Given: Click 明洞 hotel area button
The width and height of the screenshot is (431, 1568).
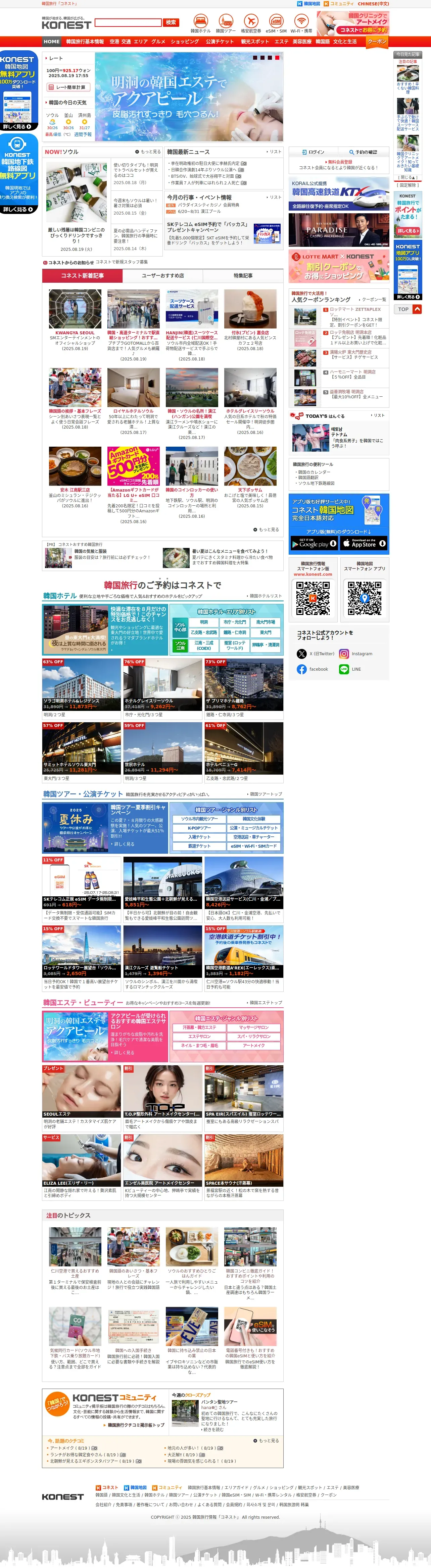Looking at the screenshot, I should (204, 622).
